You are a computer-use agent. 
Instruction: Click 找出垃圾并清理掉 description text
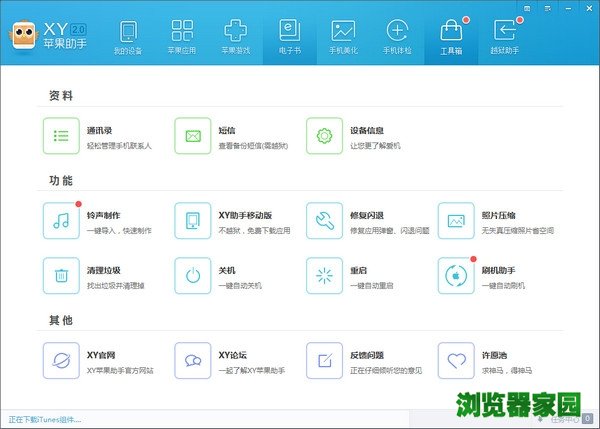pyautogui.click(x=116, y=285)
